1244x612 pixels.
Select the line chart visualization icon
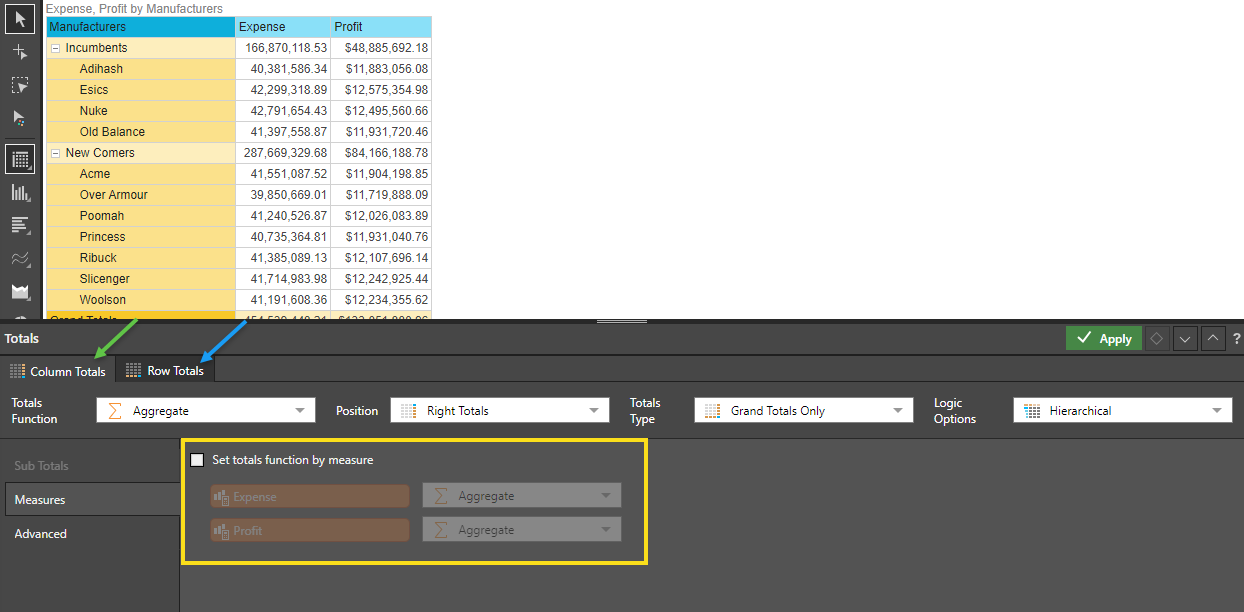point(19,259)
